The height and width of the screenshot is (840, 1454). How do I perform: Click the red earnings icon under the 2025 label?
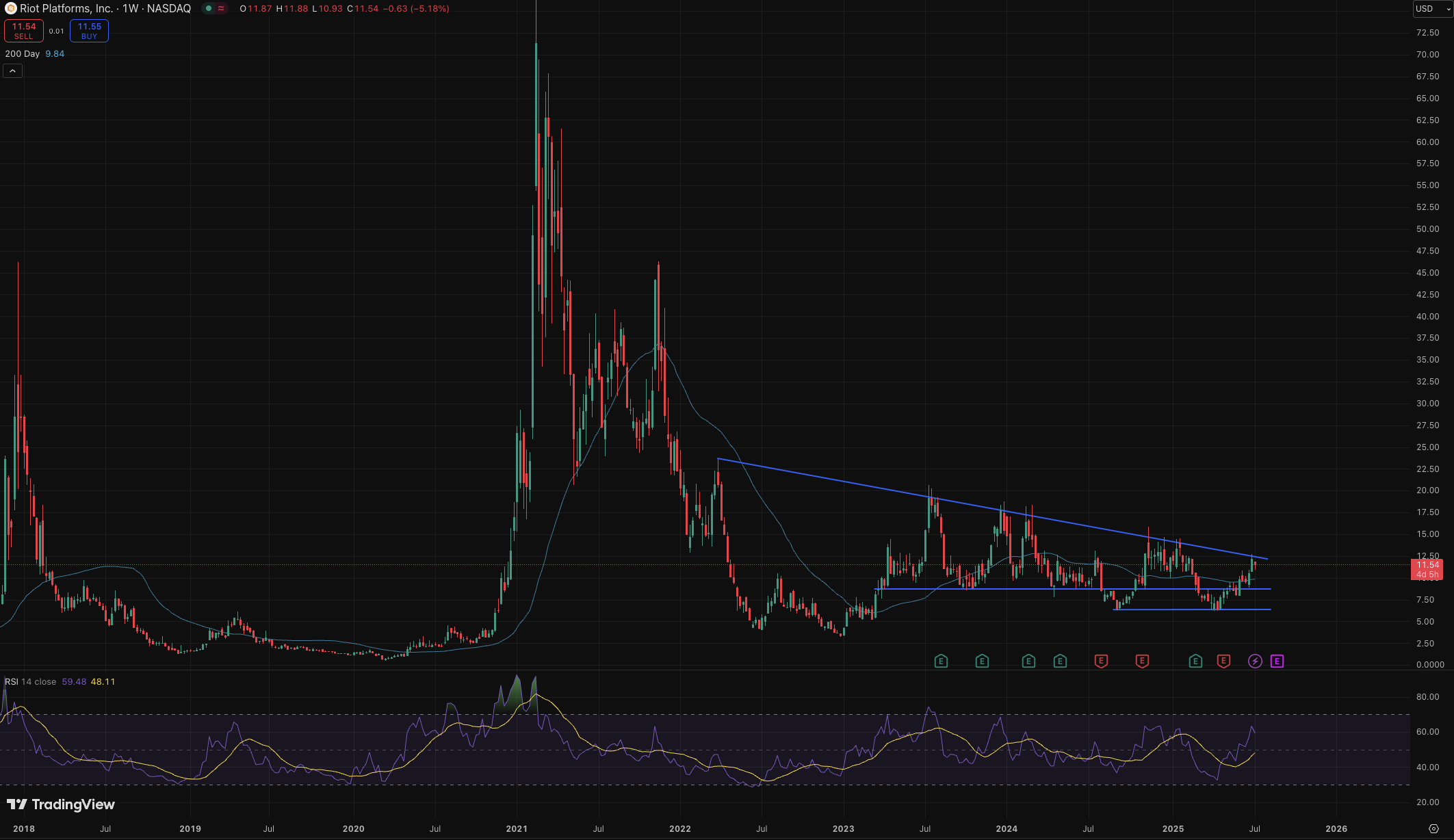(x=1224, y=661)
